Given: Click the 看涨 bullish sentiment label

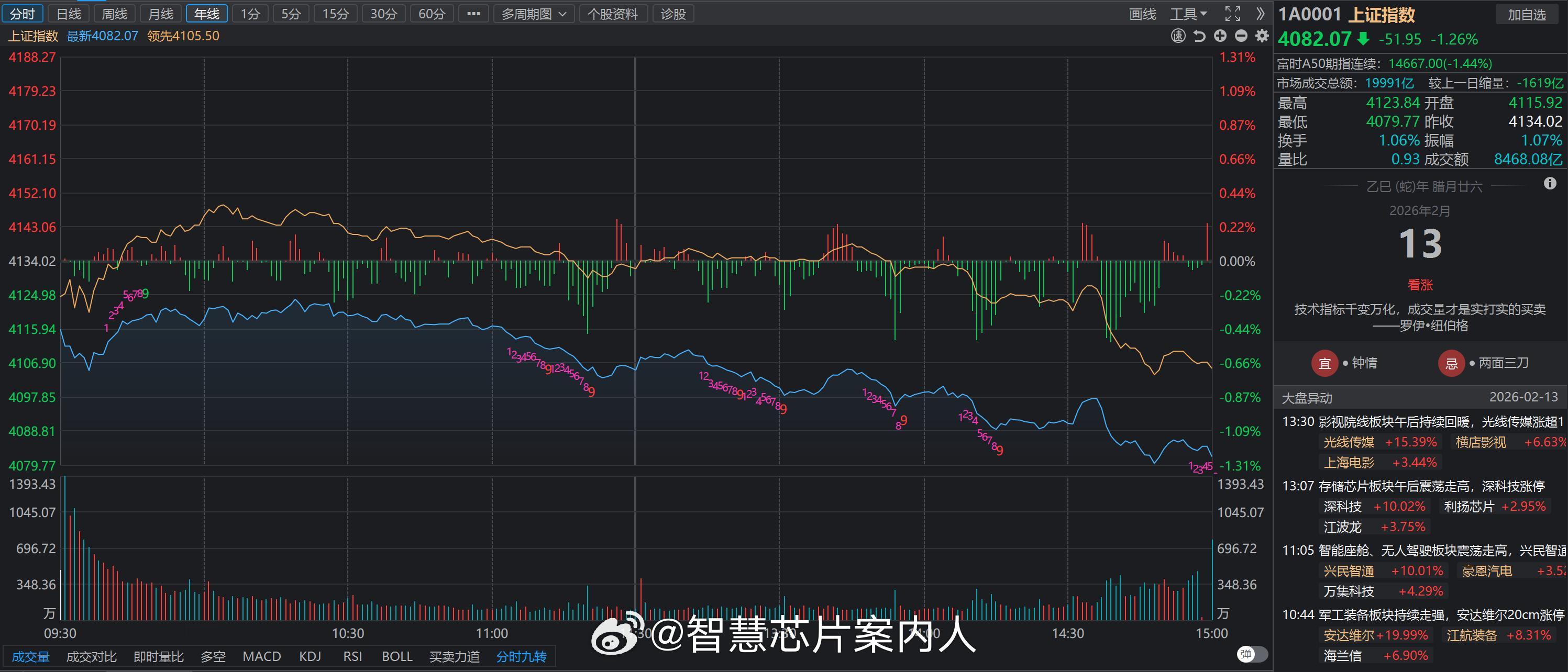Looking at the screenshot, I should tap(1420, 285).
